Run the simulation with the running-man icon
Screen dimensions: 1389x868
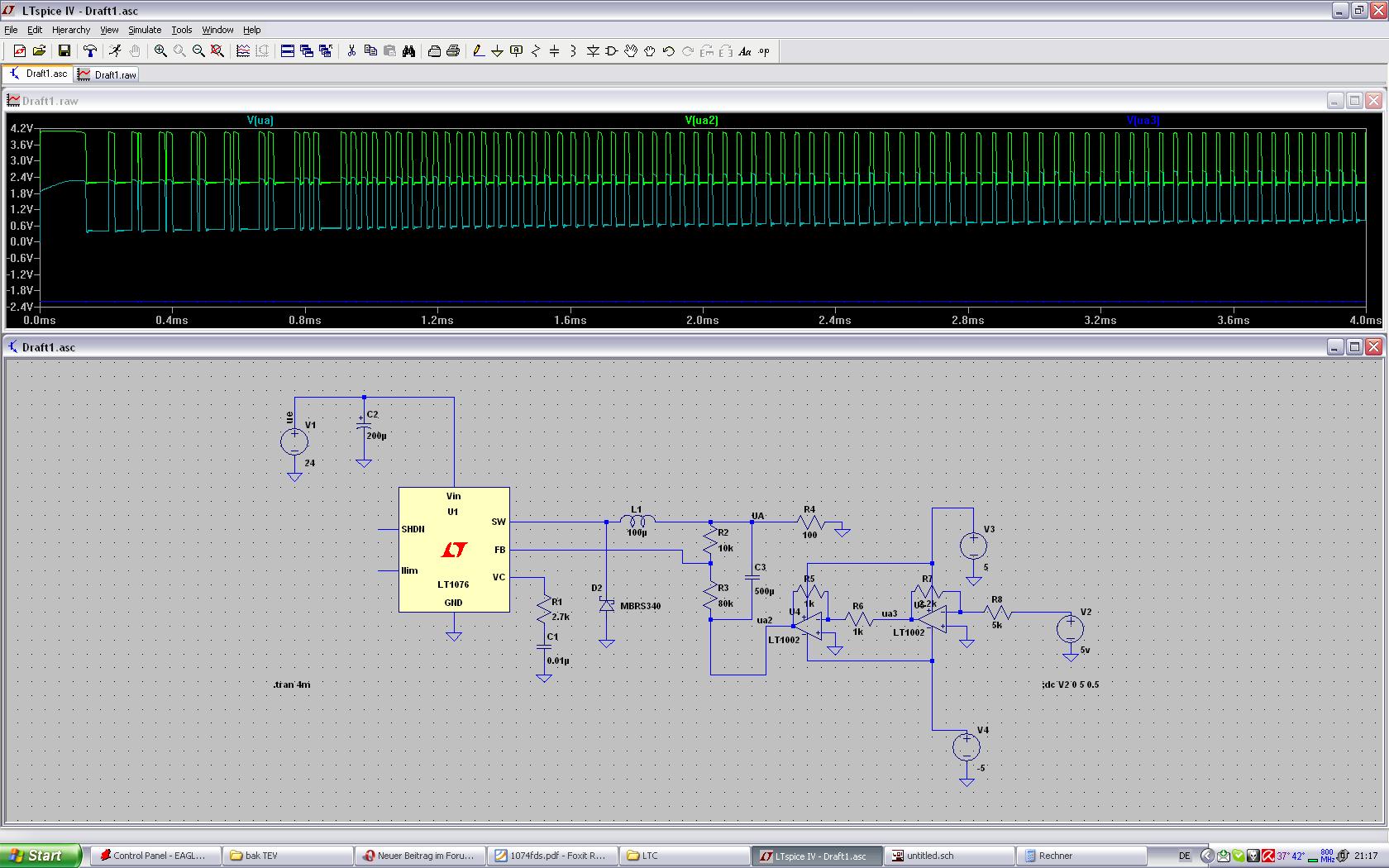(x=115, y=51)
